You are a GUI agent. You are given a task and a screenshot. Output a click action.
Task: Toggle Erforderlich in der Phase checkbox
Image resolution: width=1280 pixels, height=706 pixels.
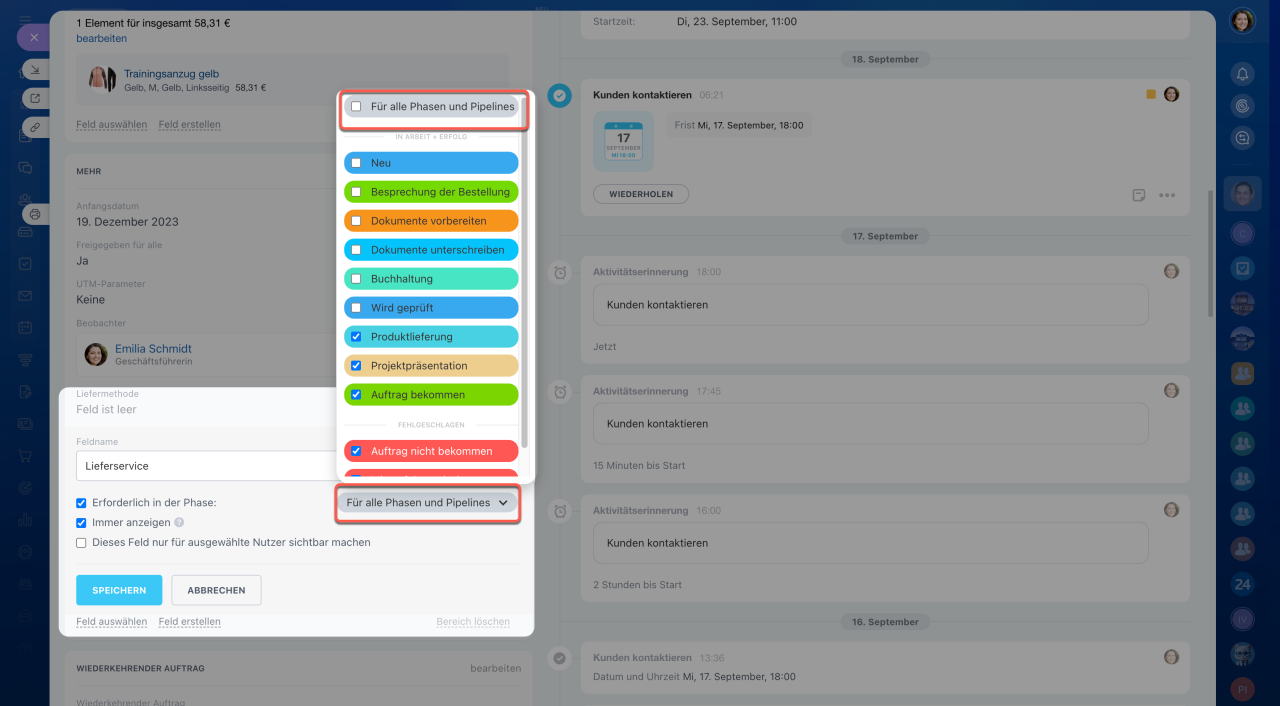[x=81, y=503]
